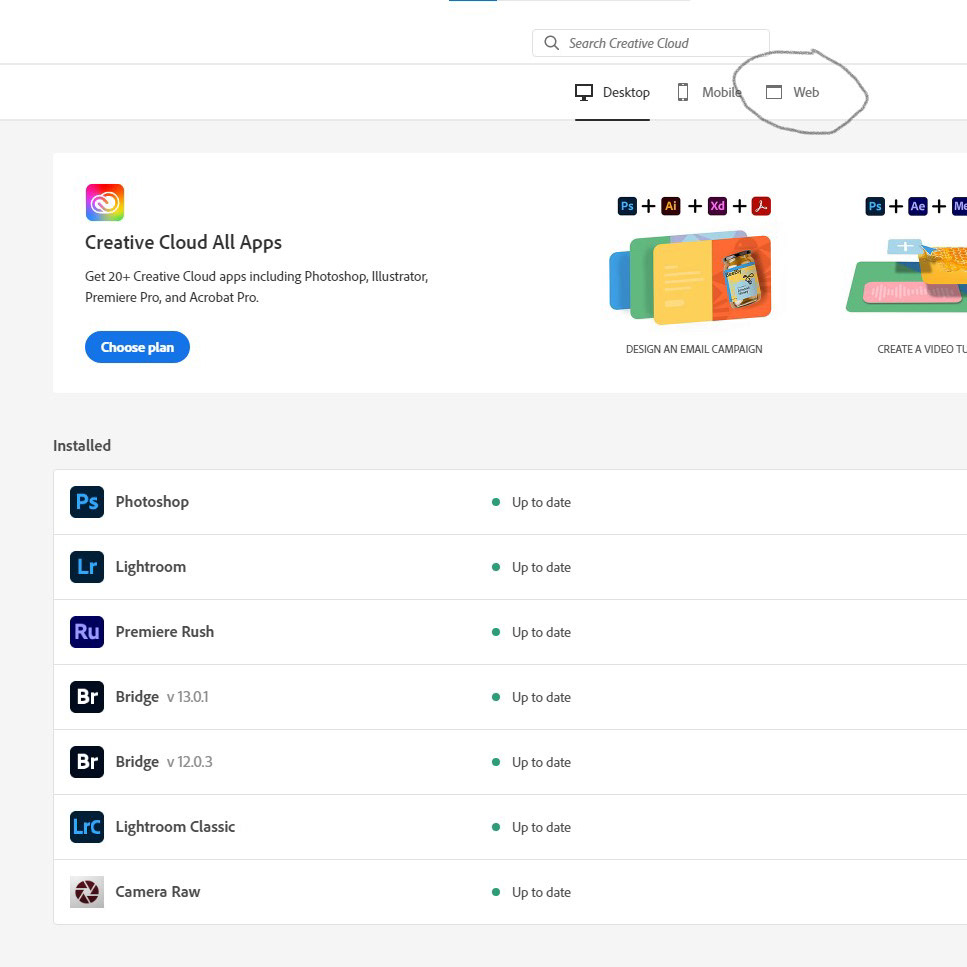Click the Creative Cloud rainbow logo
This screenshot has width=967, height=967.
tap(105, 202)
